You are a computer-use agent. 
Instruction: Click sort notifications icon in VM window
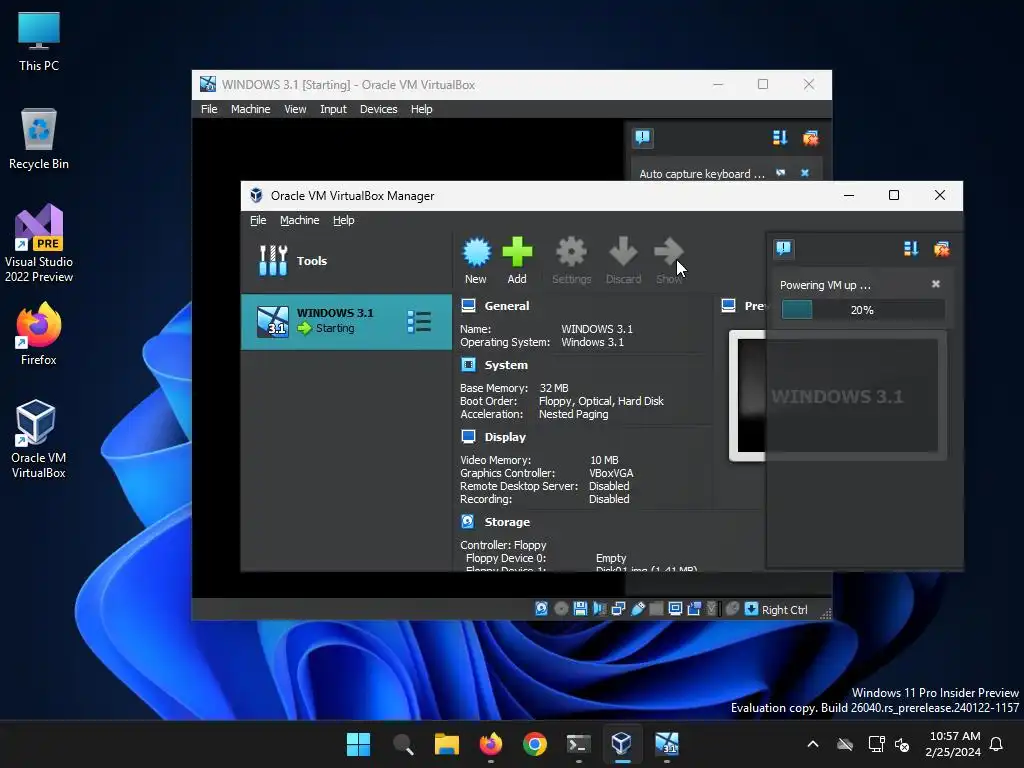point(780,137)
